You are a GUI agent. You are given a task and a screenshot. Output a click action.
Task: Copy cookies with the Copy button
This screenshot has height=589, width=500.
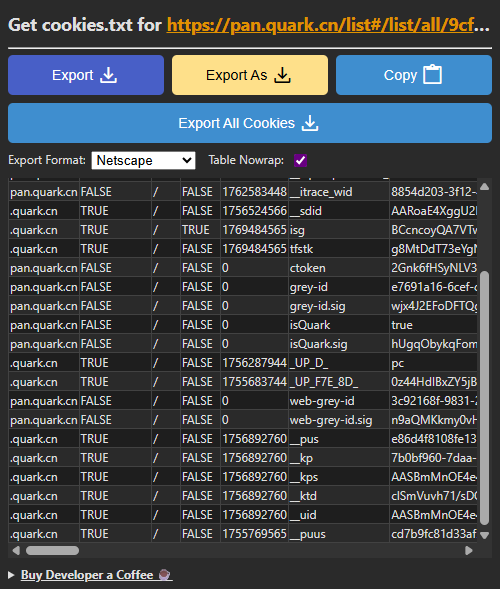pos(414,75)
